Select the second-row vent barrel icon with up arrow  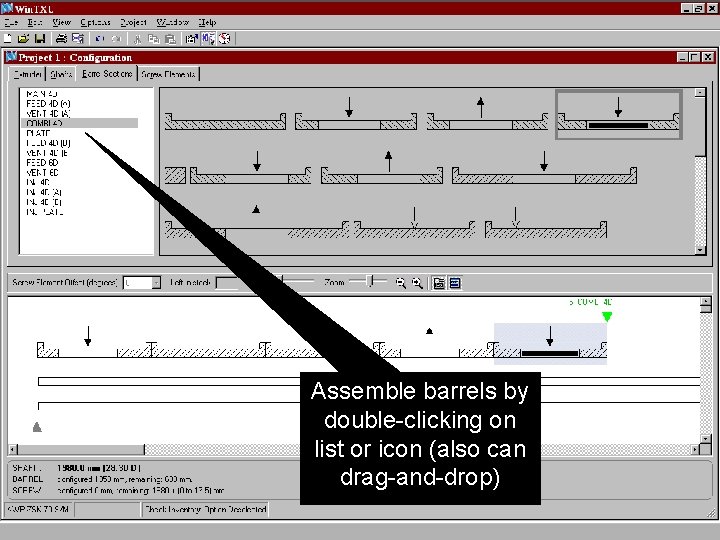(x=382, y=168)
